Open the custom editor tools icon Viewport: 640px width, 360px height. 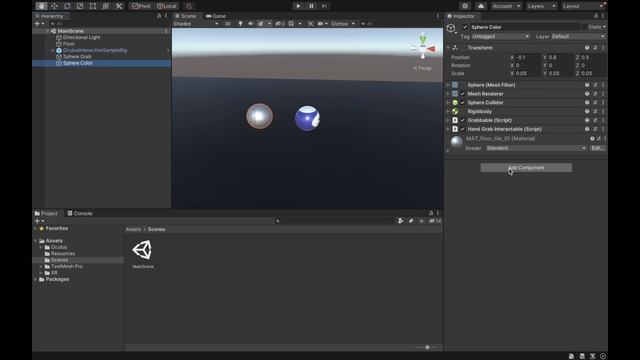coord(118,6)
